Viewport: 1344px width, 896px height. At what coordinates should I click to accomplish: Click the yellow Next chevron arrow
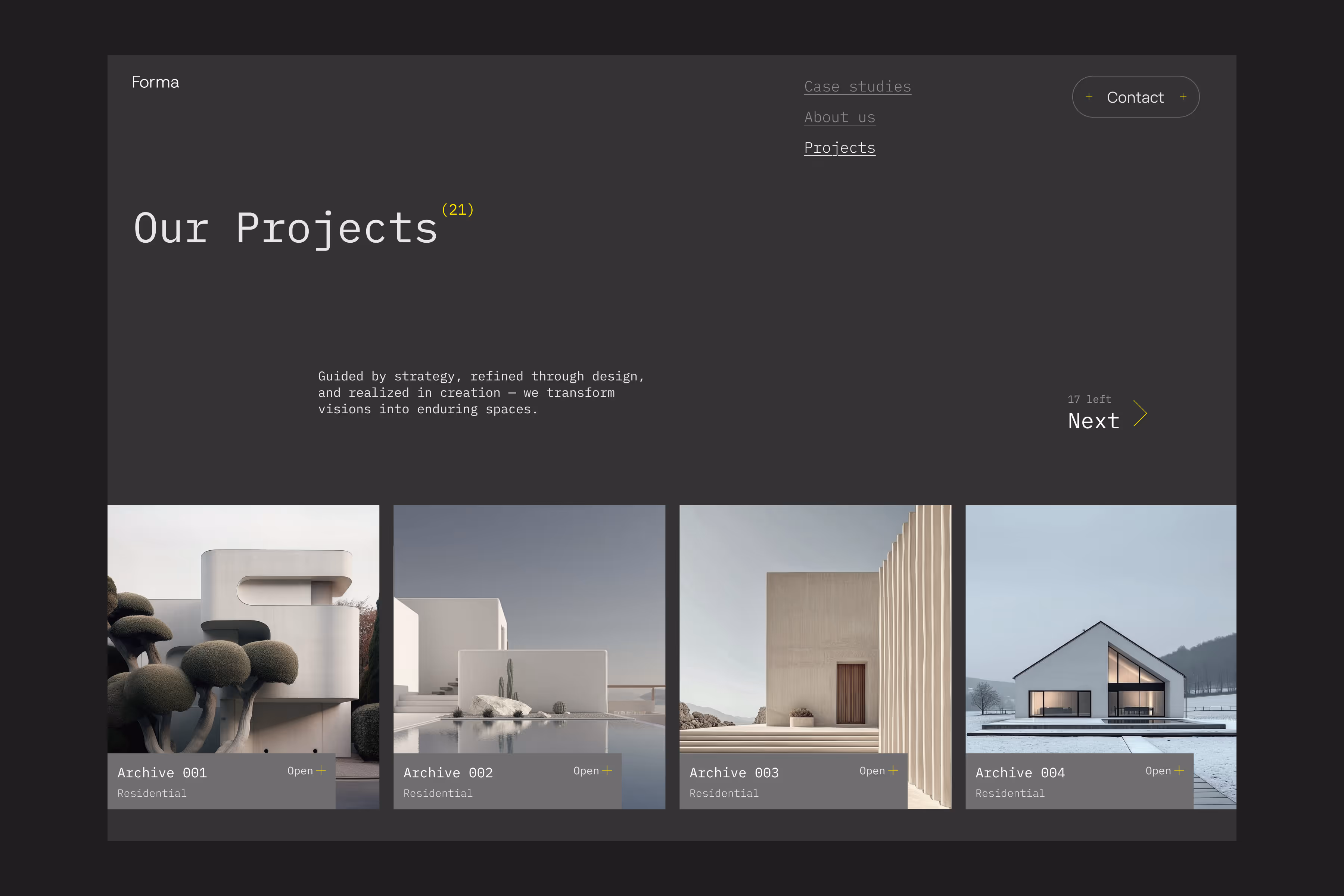[1141, 413]
